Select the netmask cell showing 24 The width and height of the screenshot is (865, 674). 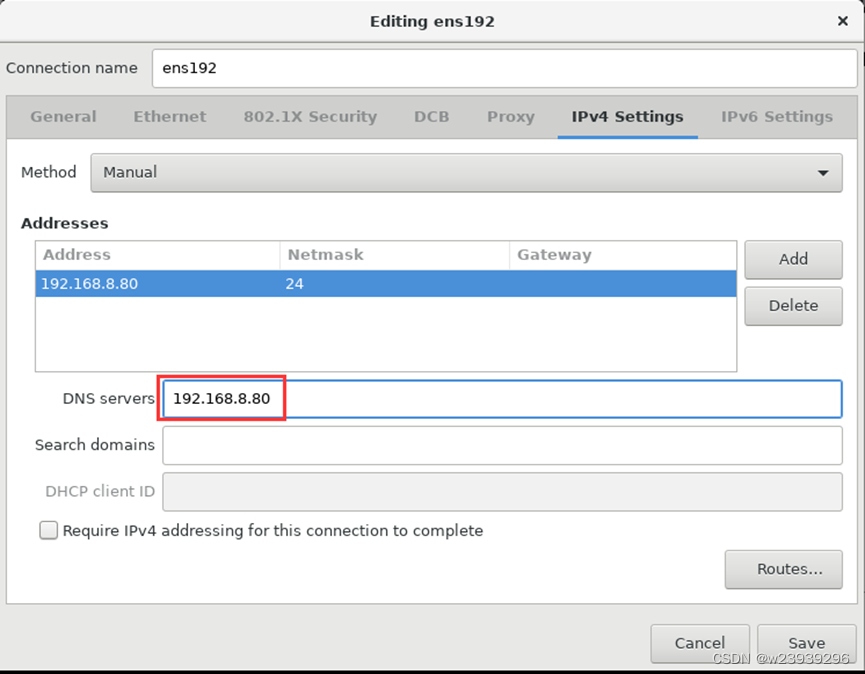tap(394, 283)
